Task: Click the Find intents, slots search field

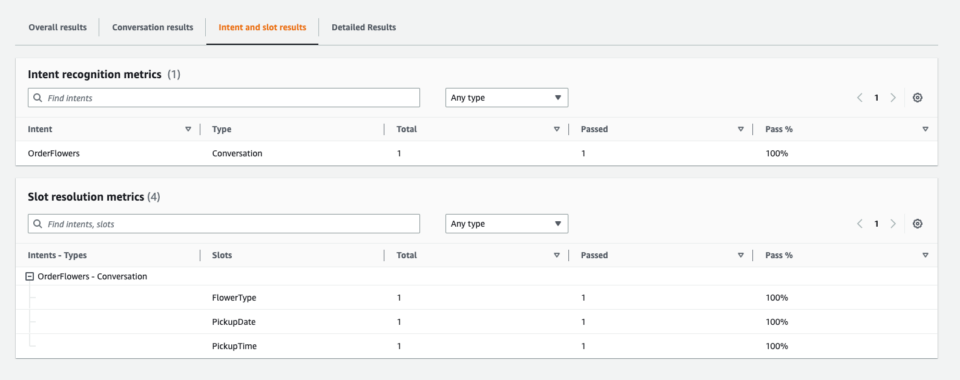Action: click(223, 224)
